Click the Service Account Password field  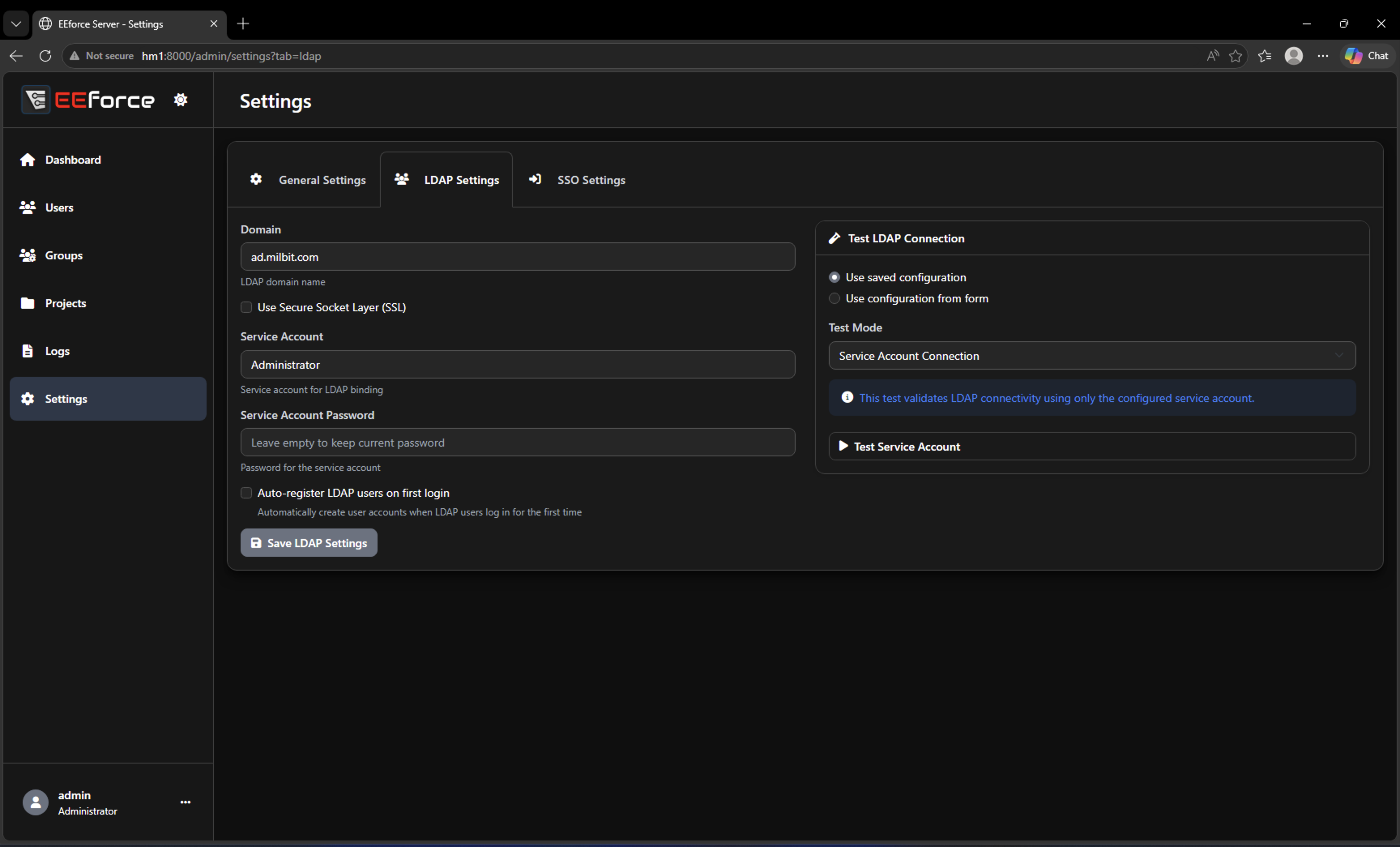click(x=518, y=442)
